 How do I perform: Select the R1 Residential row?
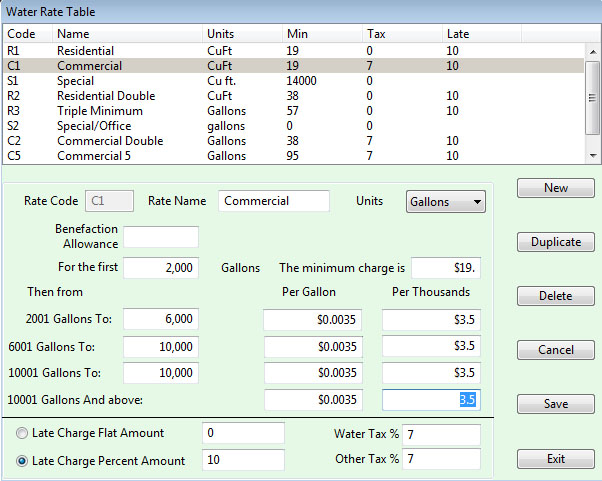tap(294, 51)
